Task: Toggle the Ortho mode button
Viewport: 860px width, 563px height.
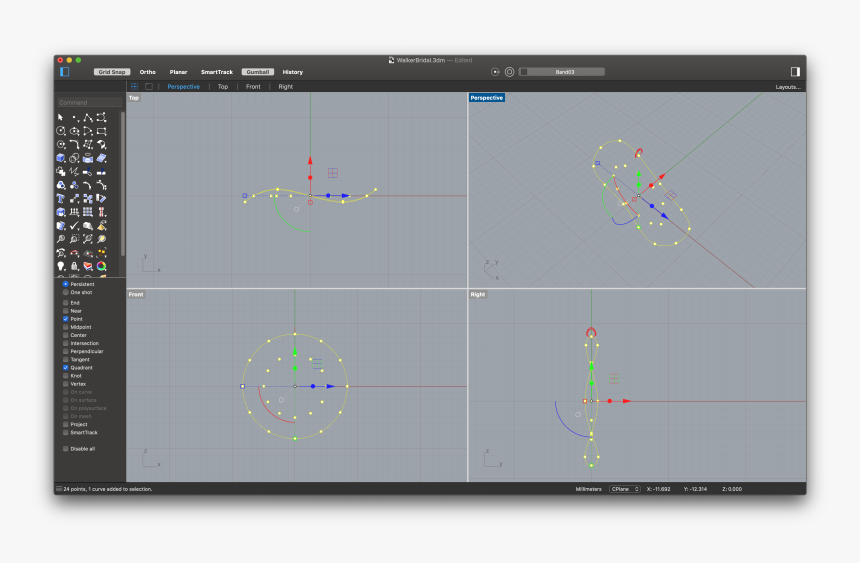Action: point(148,72)
